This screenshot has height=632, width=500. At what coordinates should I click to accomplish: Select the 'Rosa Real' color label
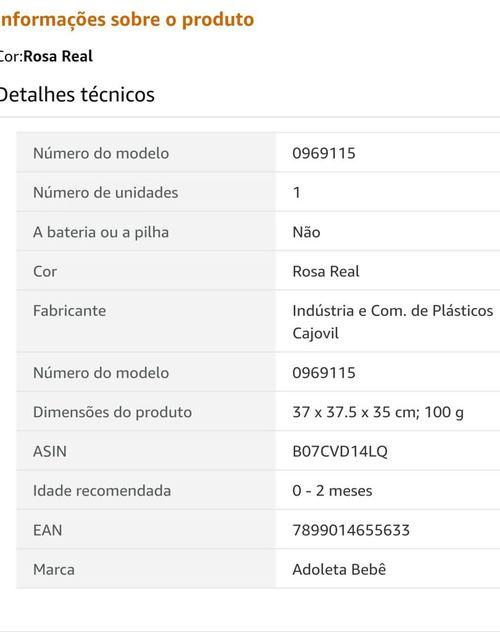coord(58,56)
